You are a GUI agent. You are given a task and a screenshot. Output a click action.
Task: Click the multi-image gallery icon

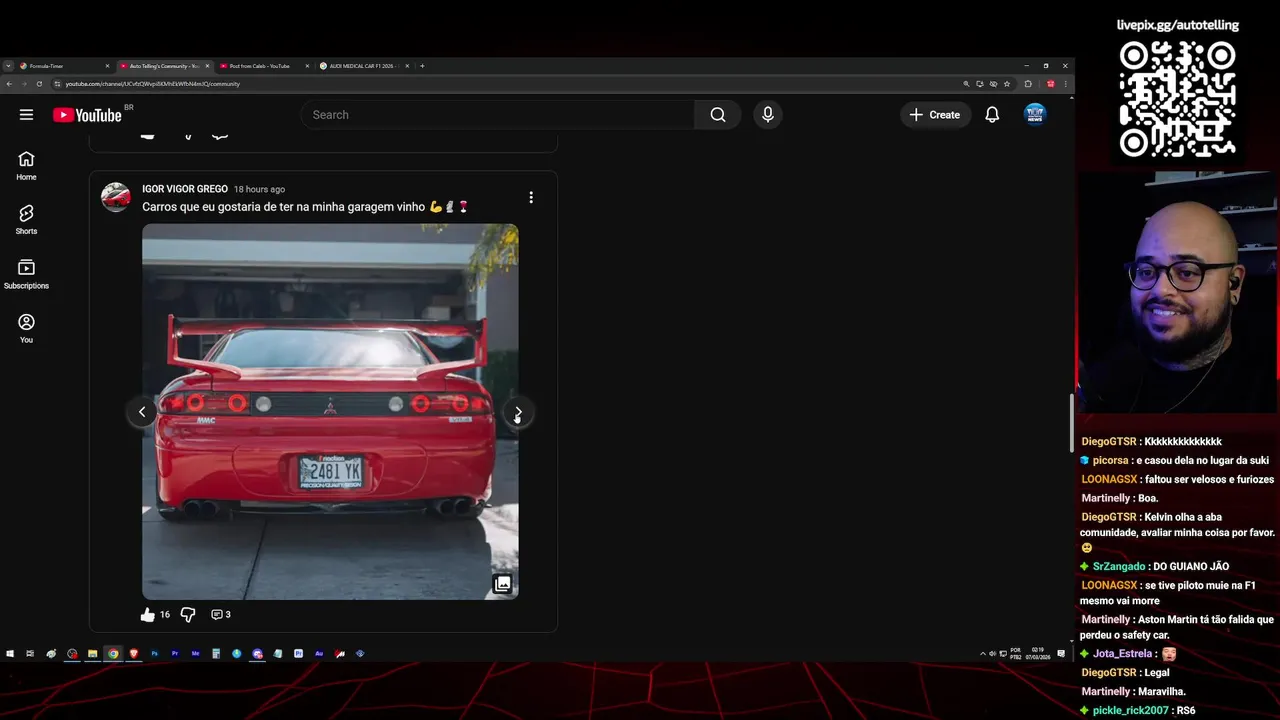tap(503, 584)
